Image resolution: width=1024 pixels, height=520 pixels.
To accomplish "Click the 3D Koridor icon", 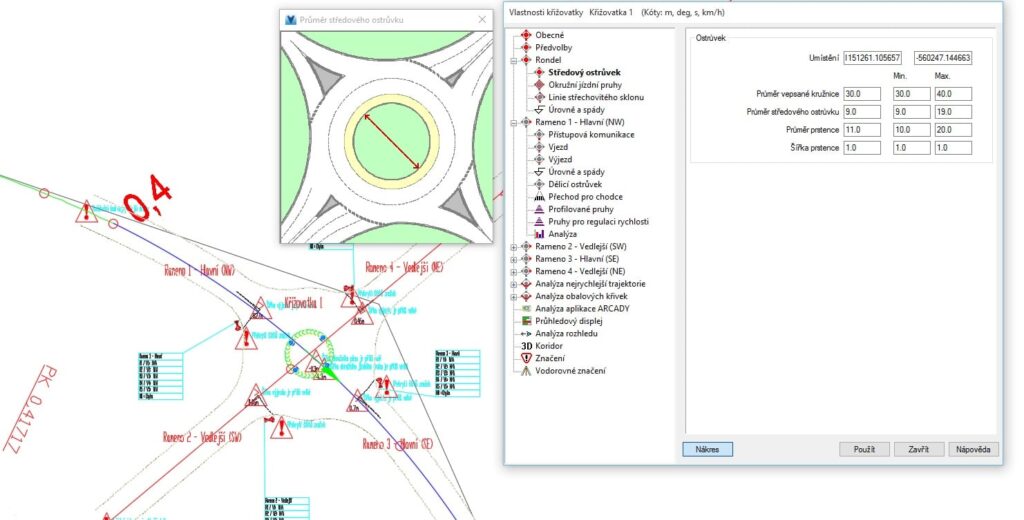I will 526,346.
